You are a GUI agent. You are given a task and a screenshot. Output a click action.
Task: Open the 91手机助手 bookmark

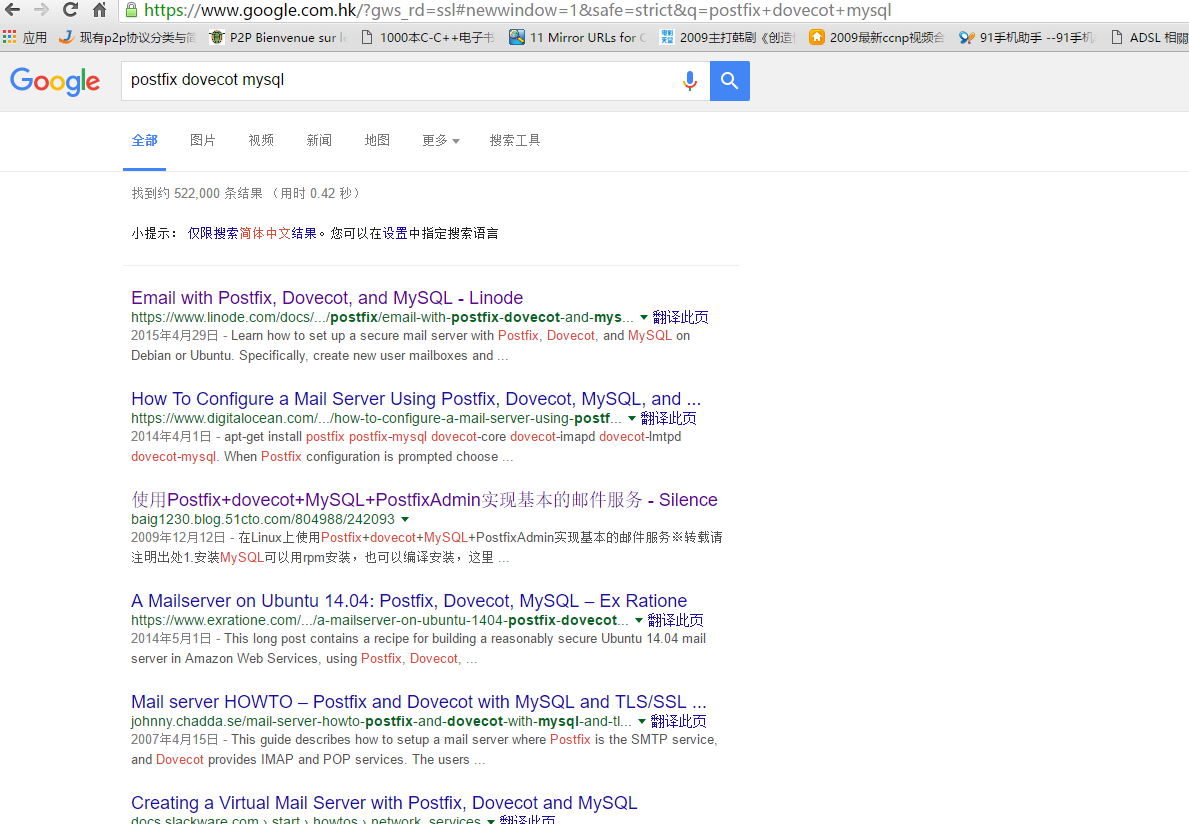click(1027, 37)
